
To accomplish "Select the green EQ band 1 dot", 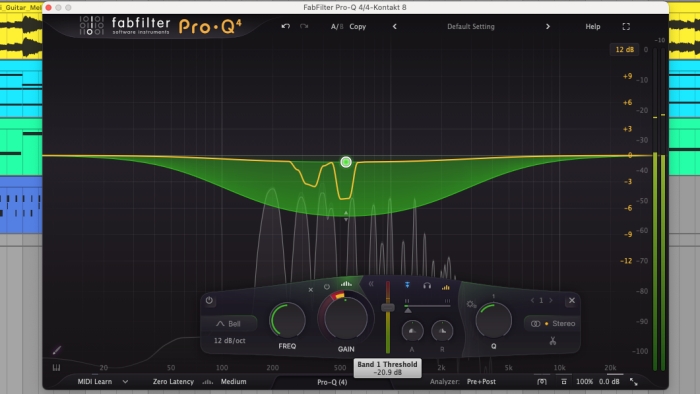I will pyautogui.click(x=346, y=162).
